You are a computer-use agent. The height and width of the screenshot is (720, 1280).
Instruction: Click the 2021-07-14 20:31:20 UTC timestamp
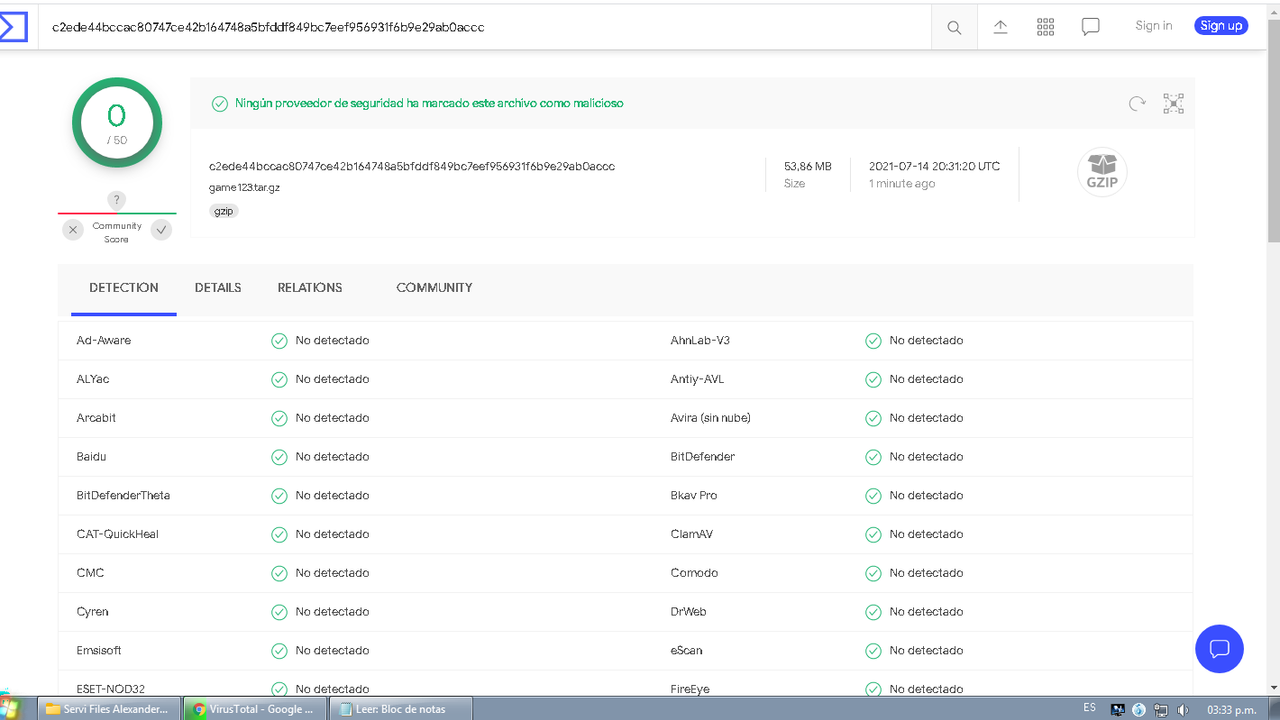(x=934, y=166)
